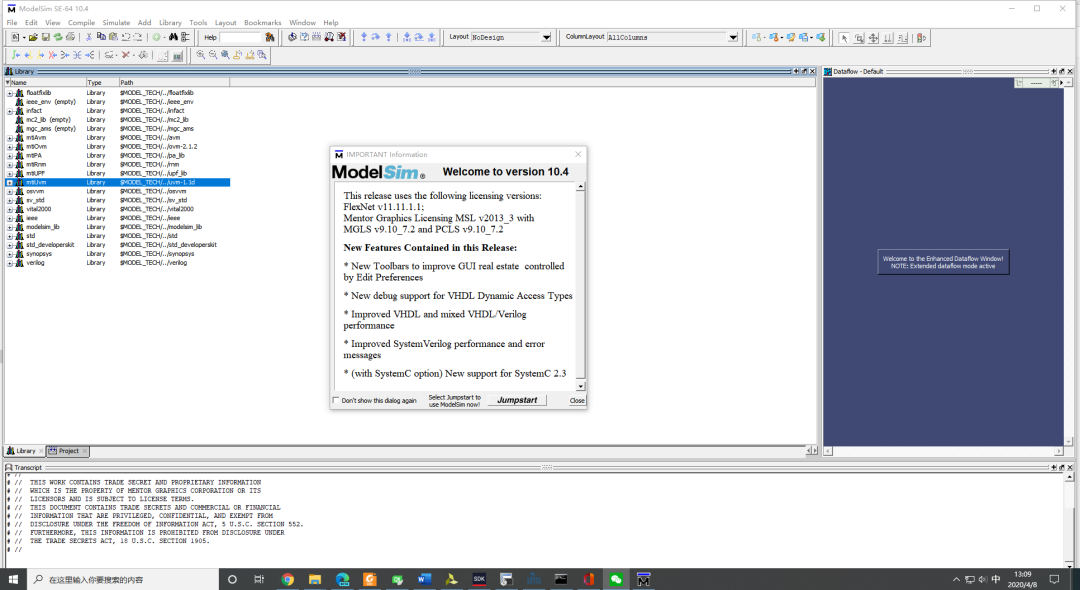1080x590 pixels.
Task: Open the File menu
Action: click(x=12, y=23)
